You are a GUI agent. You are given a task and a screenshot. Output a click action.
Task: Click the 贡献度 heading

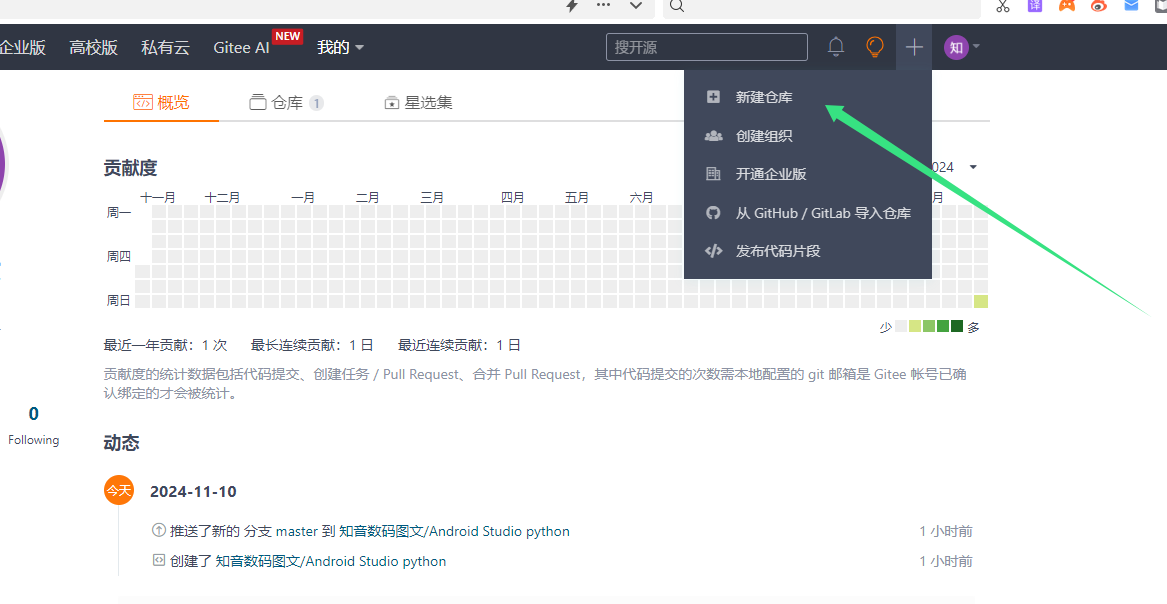click(x=130, y=168)
